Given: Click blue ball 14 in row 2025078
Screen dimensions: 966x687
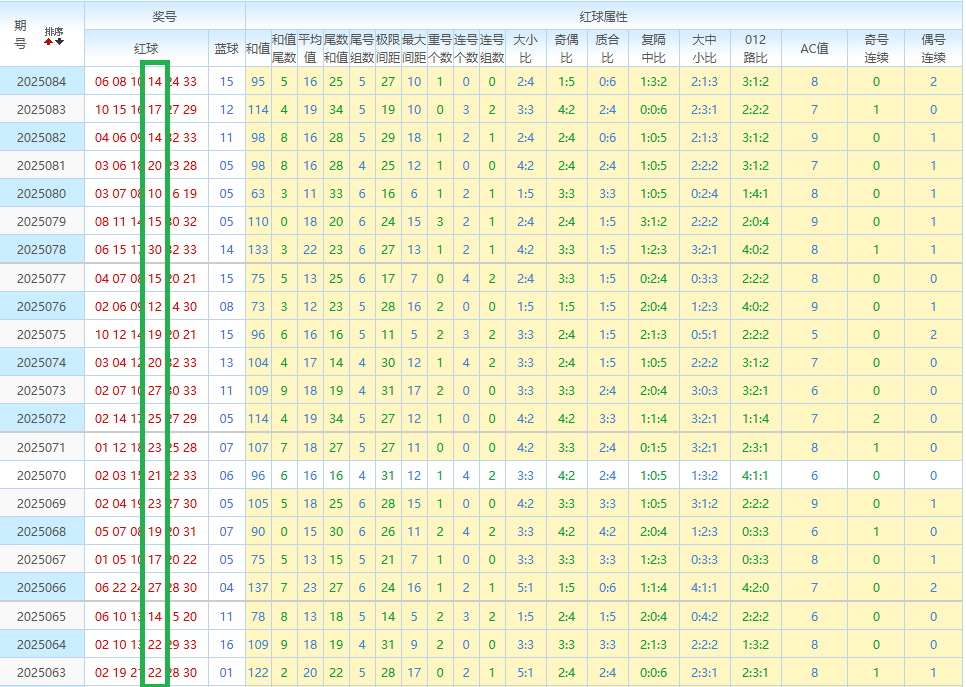Looking at the screenshot, I should (x=227, y=250).
